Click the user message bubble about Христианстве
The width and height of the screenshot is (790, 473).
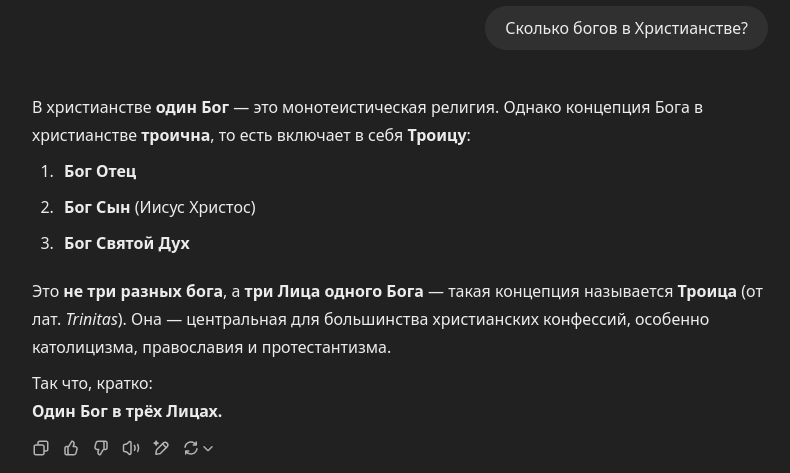[x=626, y=28]
